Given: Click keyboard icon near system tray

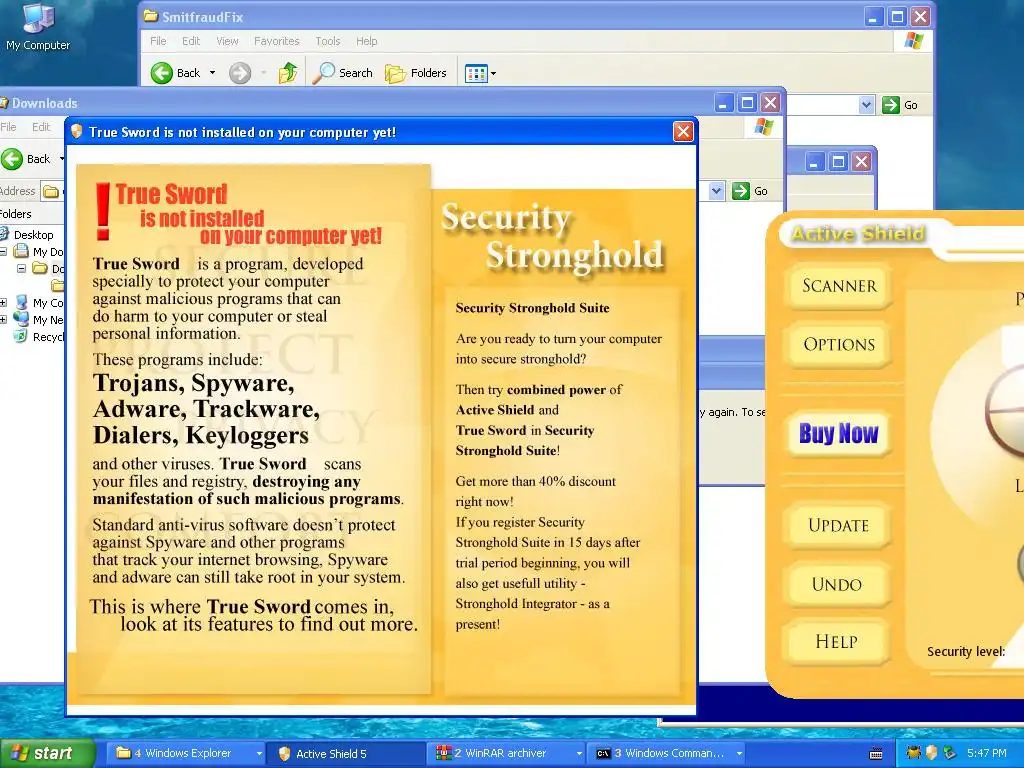Looking at the screenshot, I should click(x=876, y=754).
